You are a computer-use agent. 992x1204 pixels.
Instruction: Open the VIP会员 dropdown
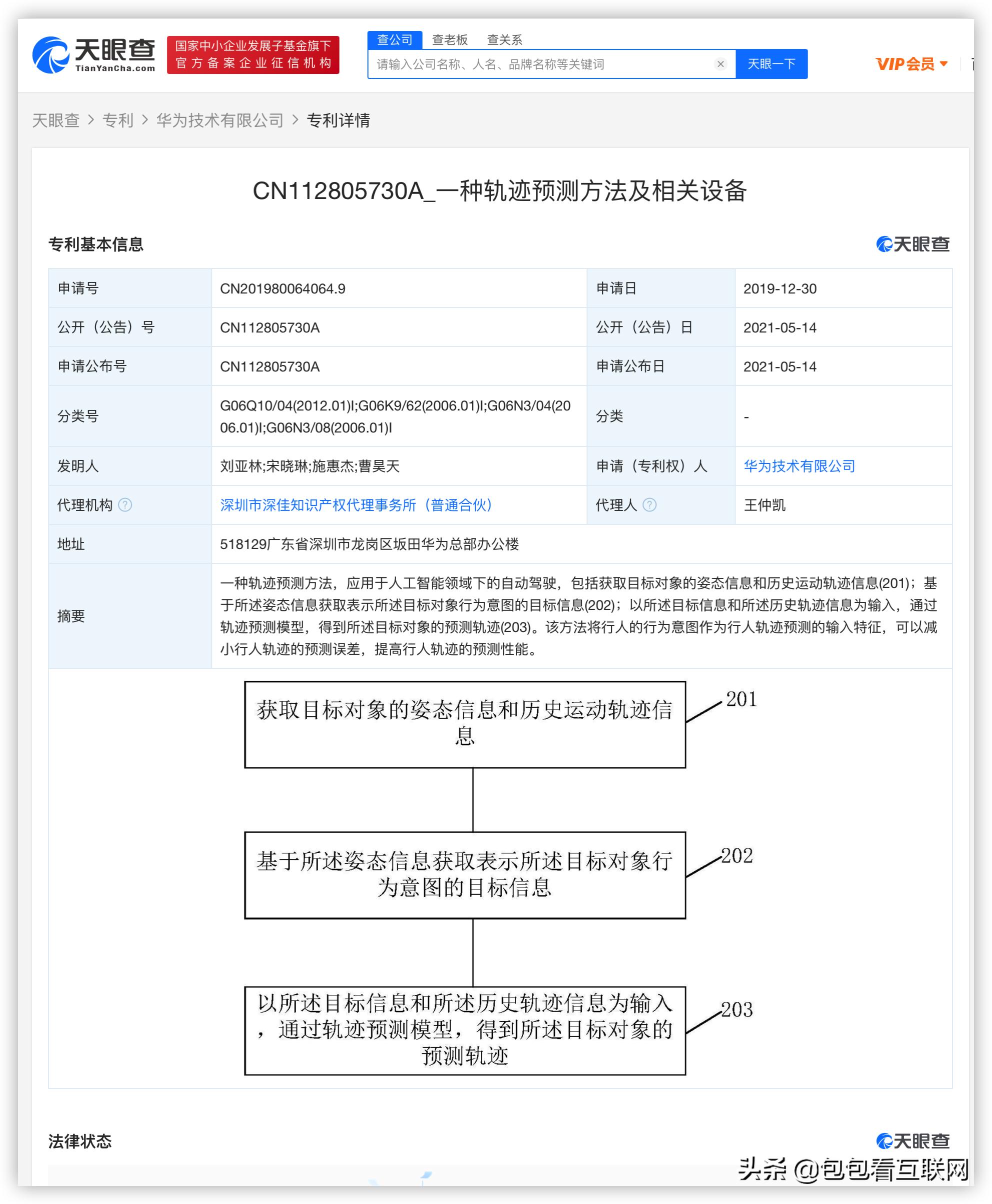coord(908,64)
